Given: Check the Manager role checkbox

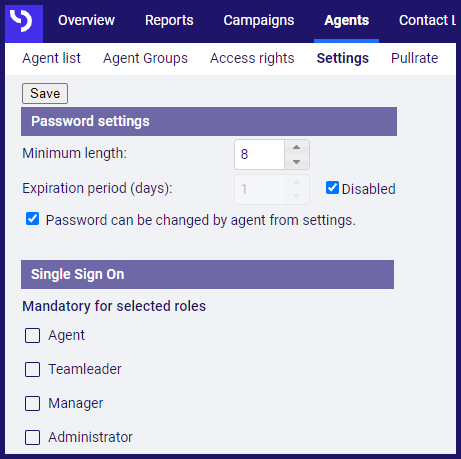Looking at the screenshot, I should pyautogui.click(x=32, y=403).
